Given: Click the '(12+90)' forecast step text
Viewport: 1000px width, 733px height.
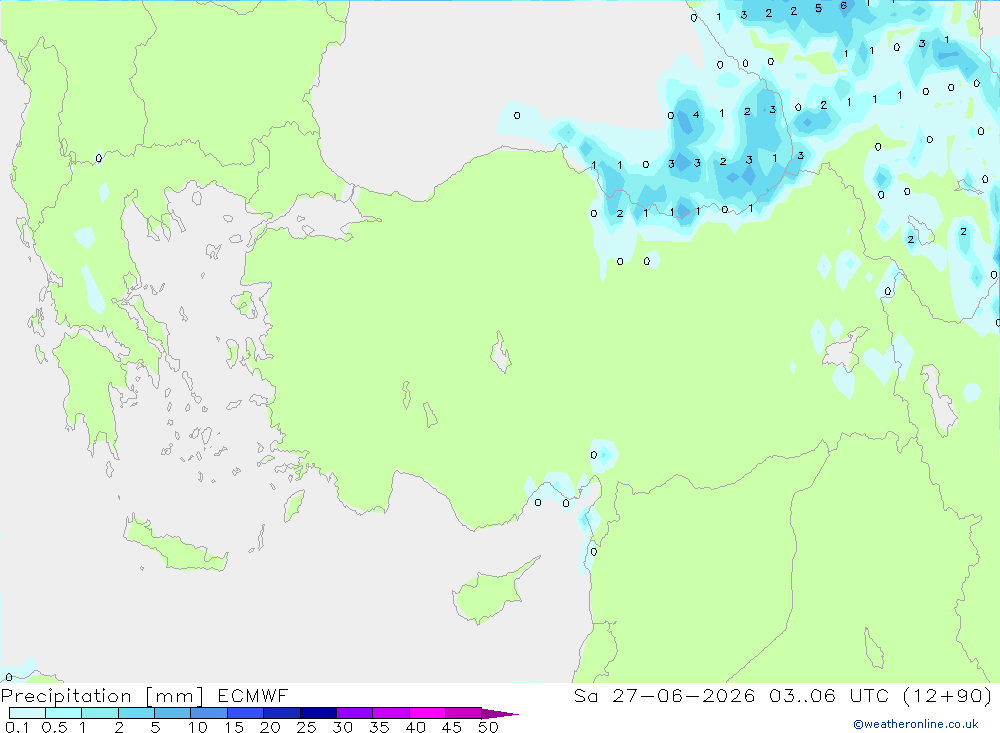Looking at the screenshot, I should point(948,695).
